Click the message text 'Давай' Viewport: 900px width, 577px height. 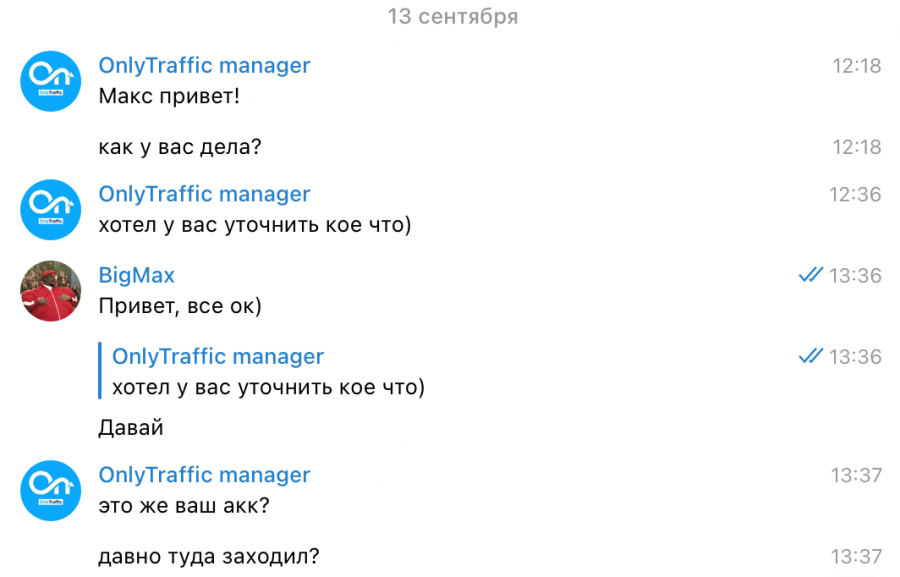point(131,428)
